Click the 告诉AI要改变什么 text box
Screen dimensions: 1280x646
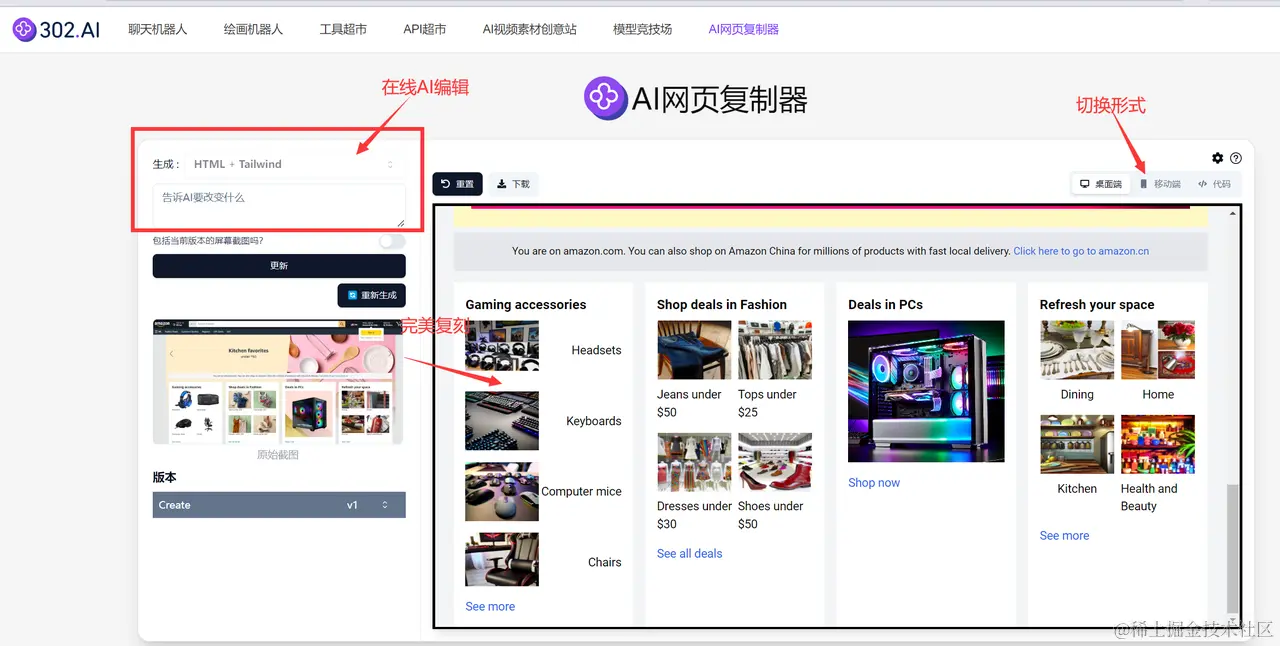[x=279, y=206]
